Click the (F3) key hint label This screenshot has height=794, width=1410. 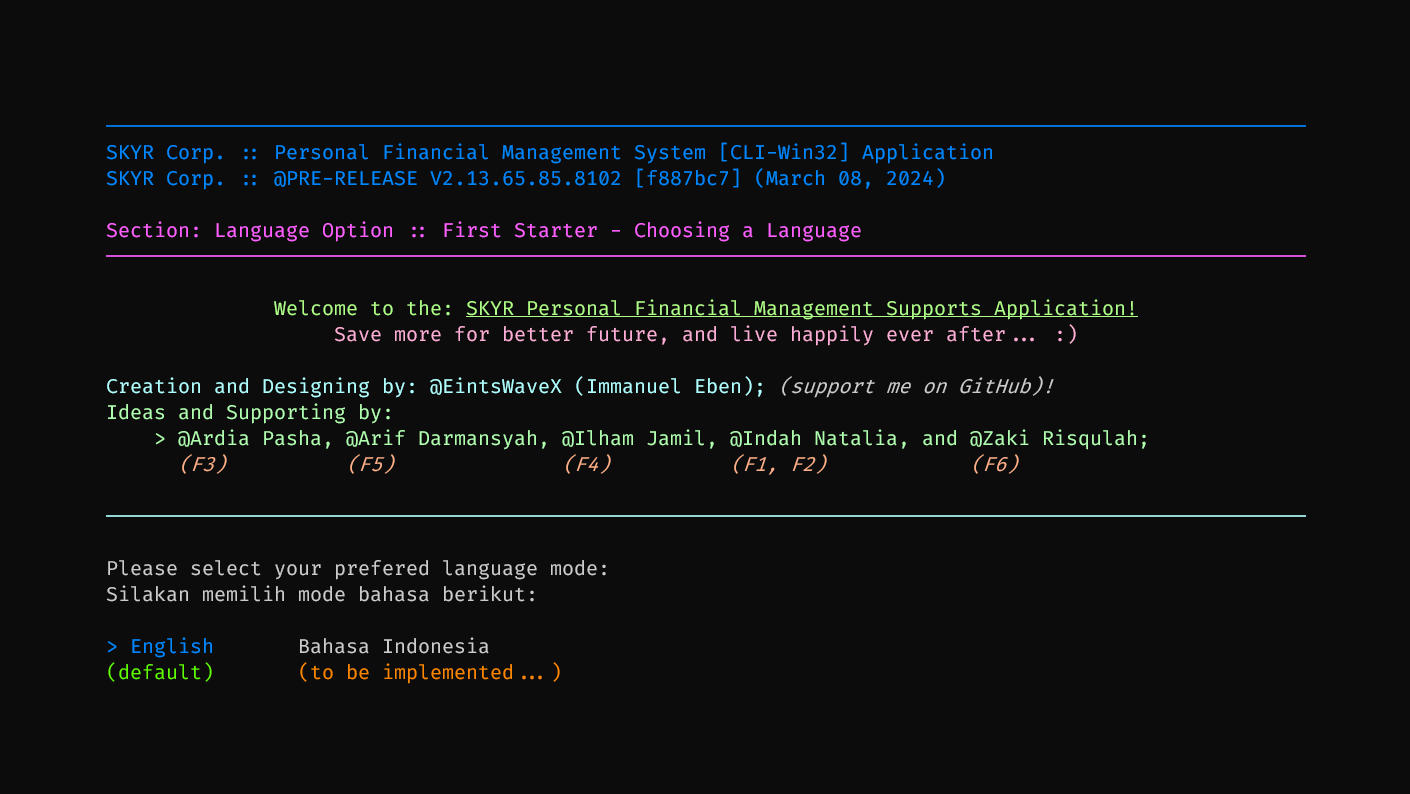click(x=204, y=464)
